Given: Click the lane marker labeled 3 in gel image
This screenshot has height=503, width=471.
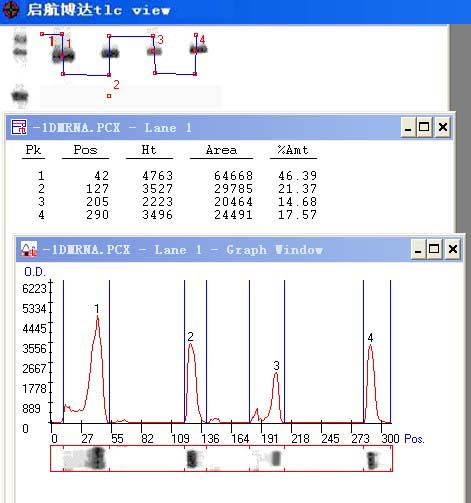Looking at the screenshot, I should click(160, 40).
